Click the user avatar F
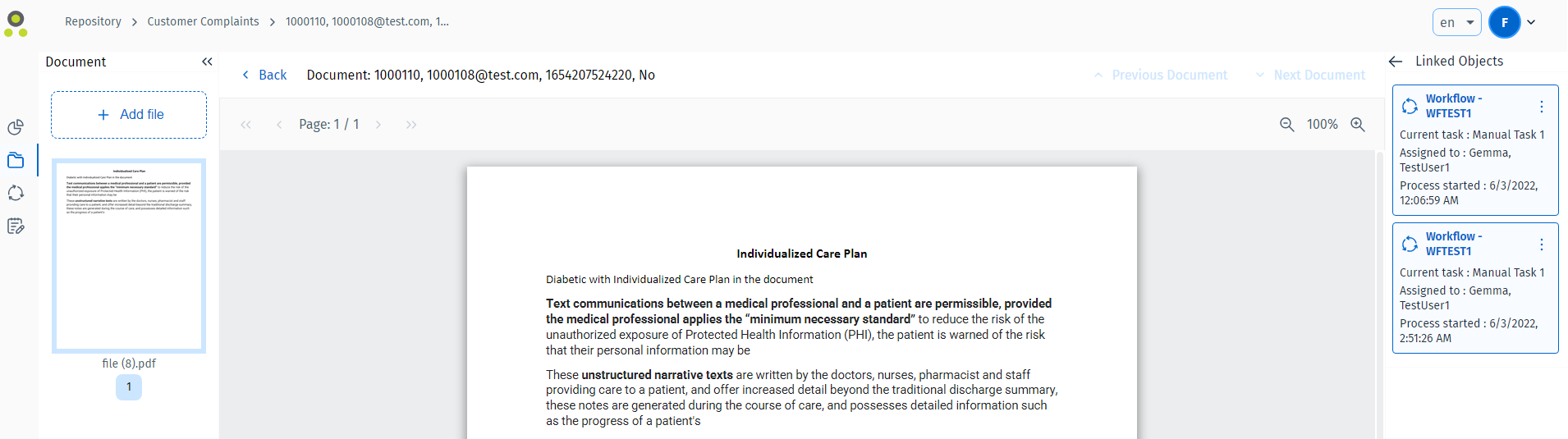Image resolution: width=1568 pixels, height=439 pixels. 1504,22
